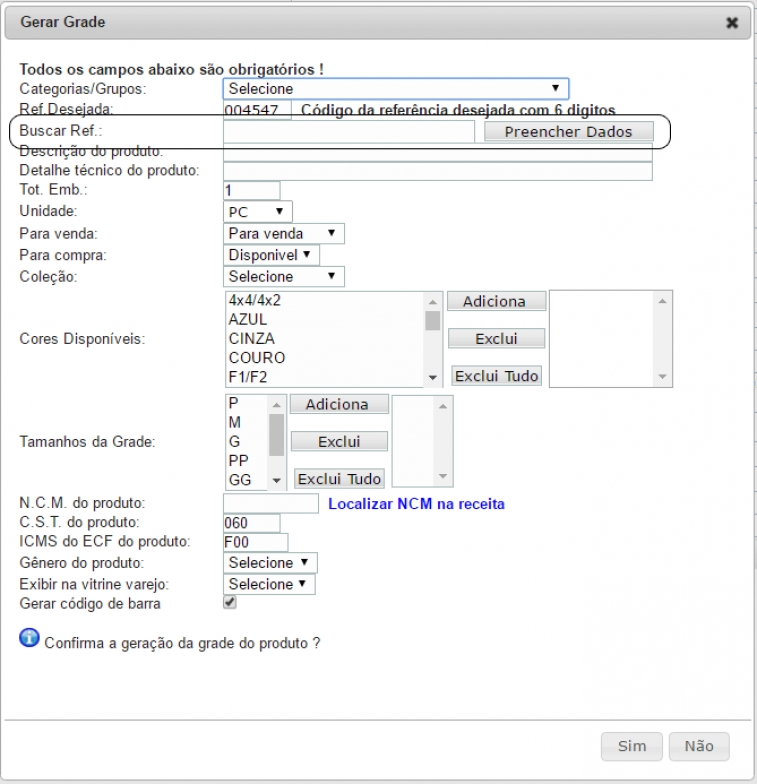
Task: Expand Gênero do produto dropdown
Action: (270, 562)
